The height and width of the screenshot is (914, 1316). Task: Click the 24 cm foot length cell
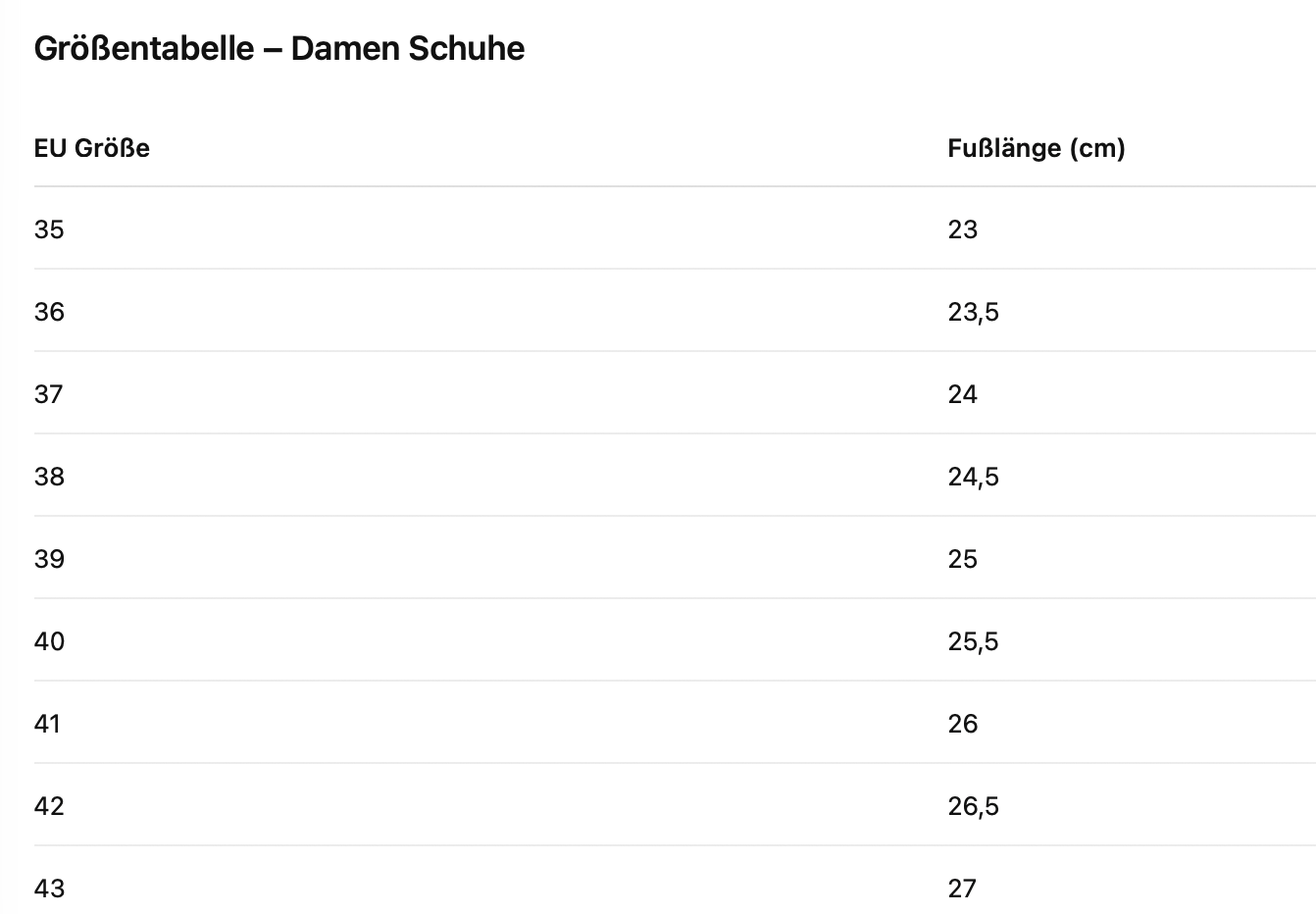click(963, 394)
